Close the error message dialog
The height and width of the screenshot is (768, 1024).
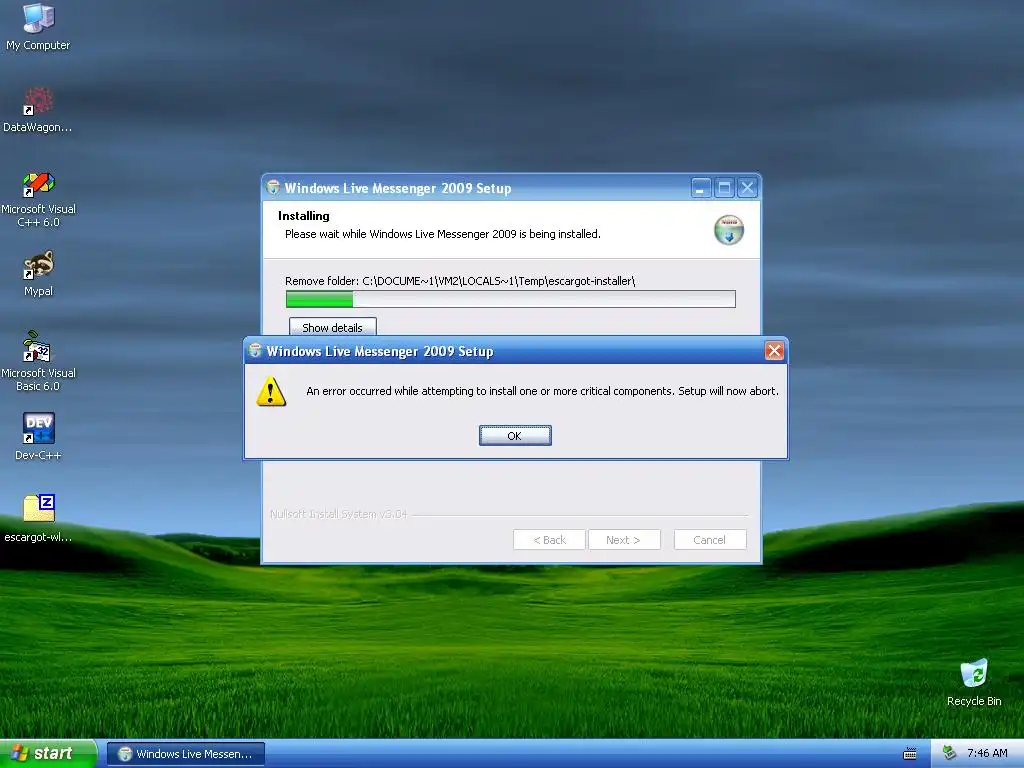point(774,351)
